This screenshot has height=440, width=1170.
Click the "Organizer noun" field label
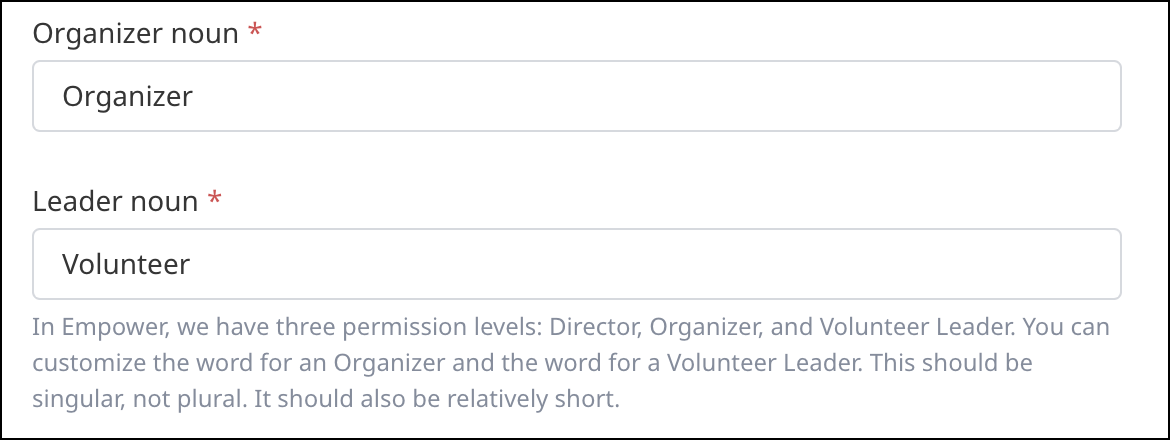pos(135,34)
